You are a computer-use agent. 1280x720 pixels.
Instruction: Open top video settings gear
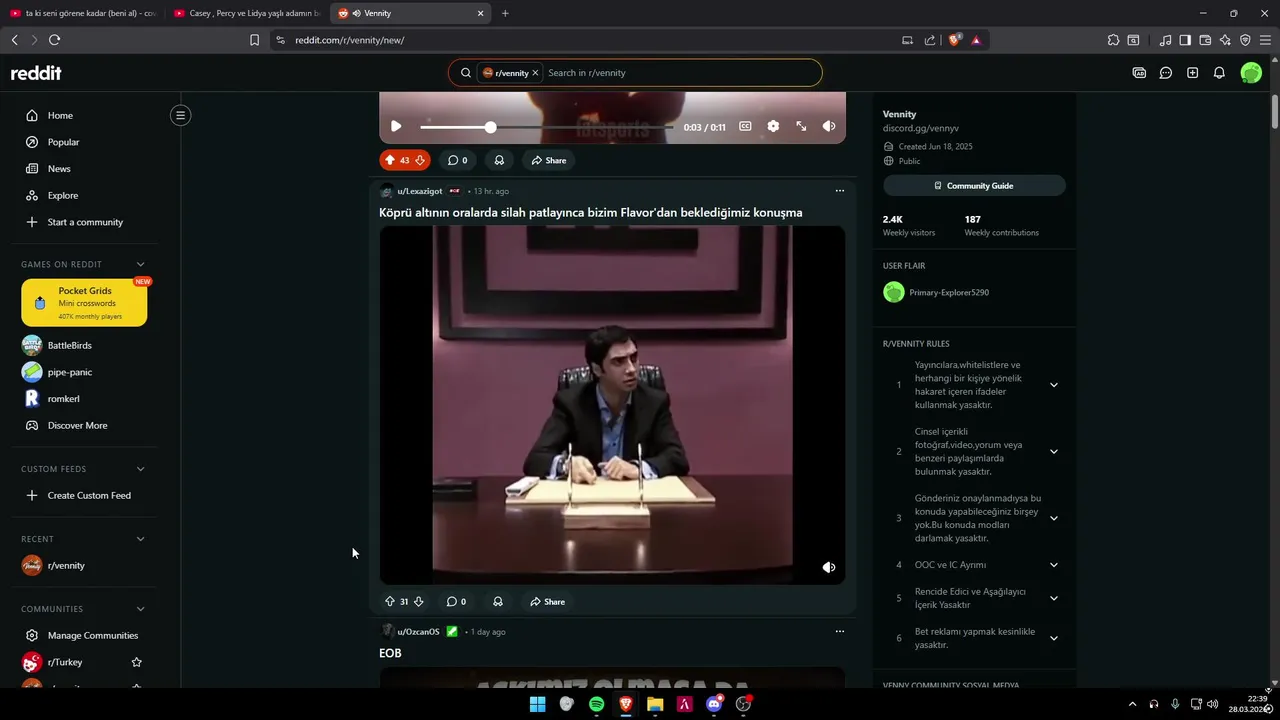click(x=773, y=126)
